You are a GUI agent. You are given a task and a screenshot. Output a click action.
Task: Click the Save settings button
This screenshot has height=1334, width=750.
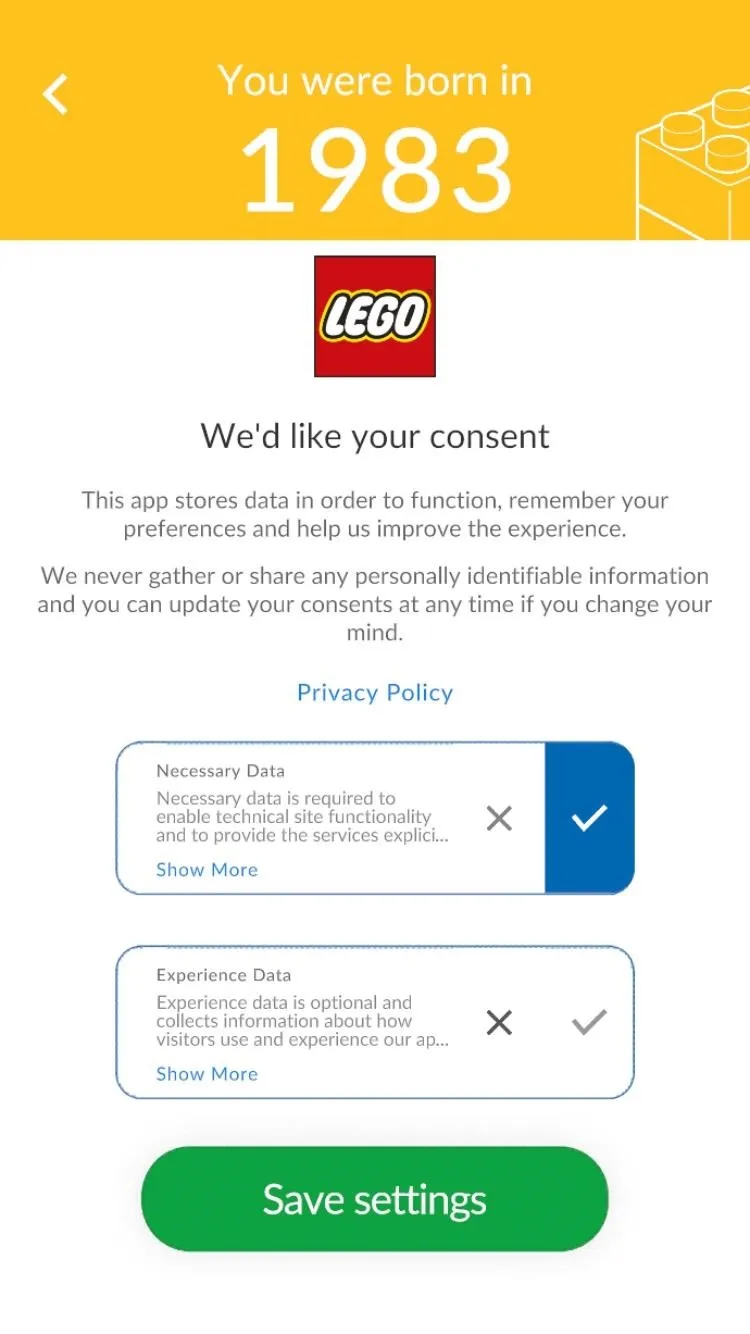[x=375, y=1199]
